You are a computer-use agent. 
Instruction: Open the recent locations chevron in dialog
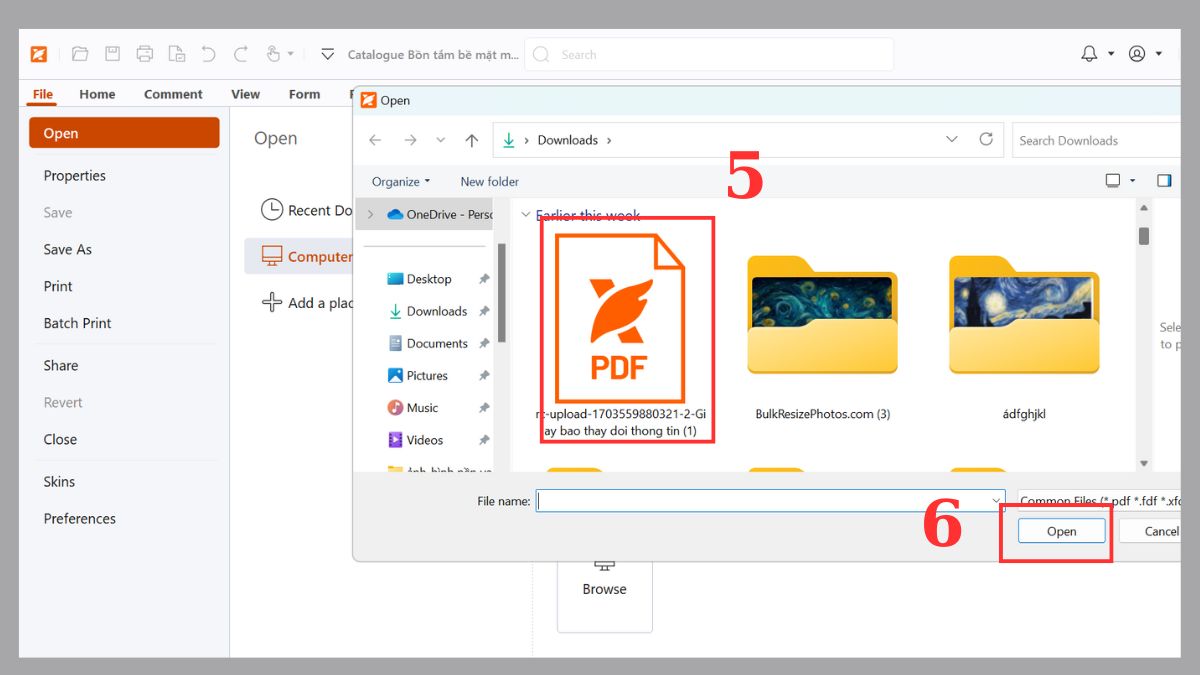click(441, 140)
